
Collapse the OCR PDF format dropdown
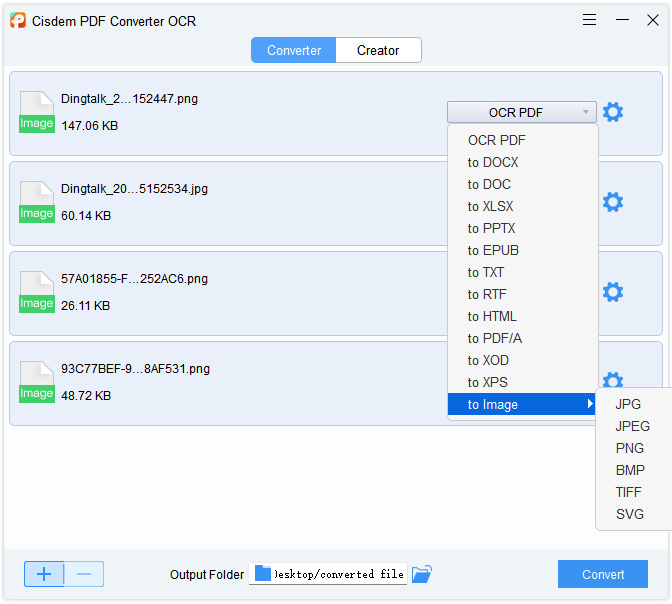coord(522,112)
